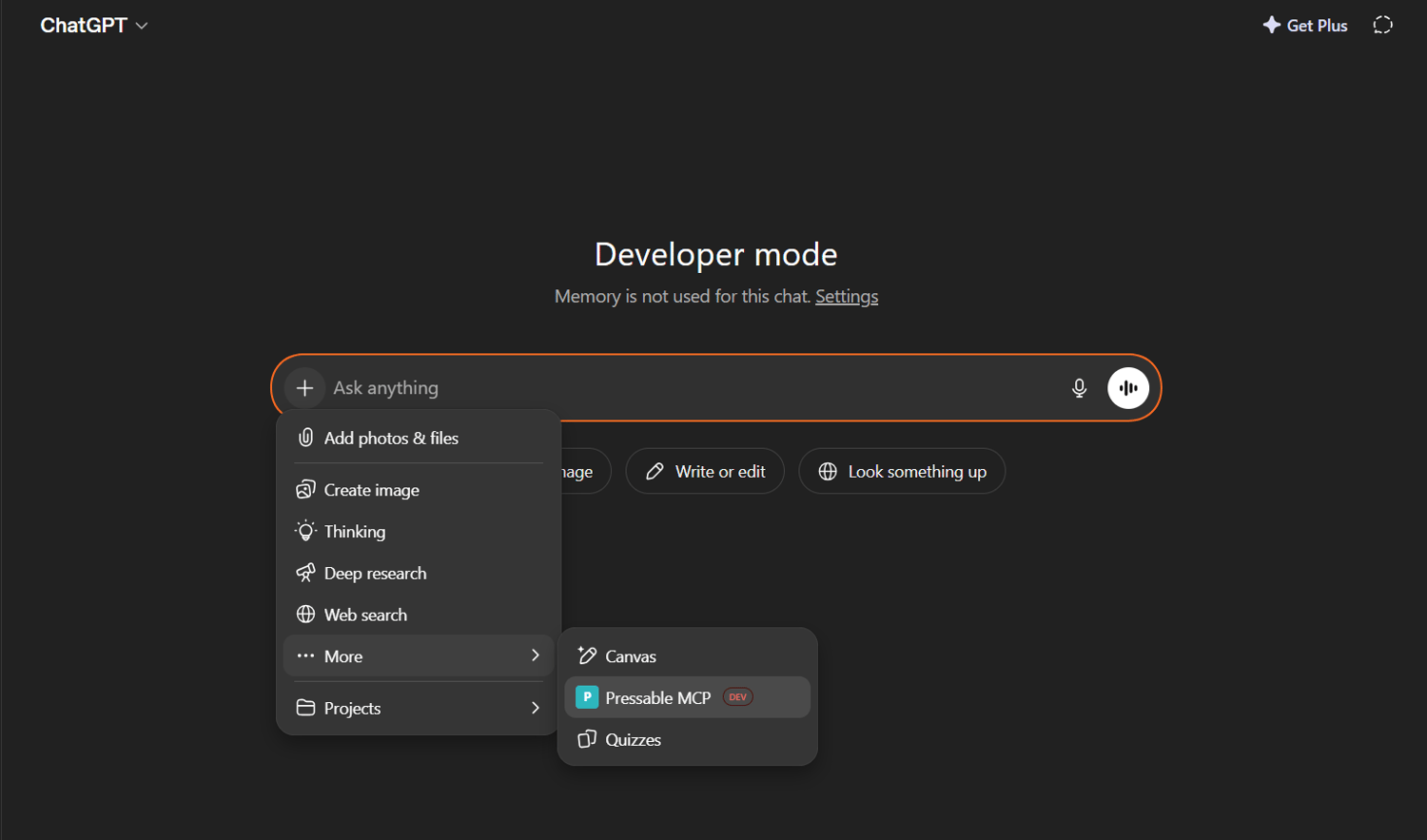This screenshot has height=840, width=1427.
Task: Click the Write or edit suggestion
Action: tap(705, 471)
